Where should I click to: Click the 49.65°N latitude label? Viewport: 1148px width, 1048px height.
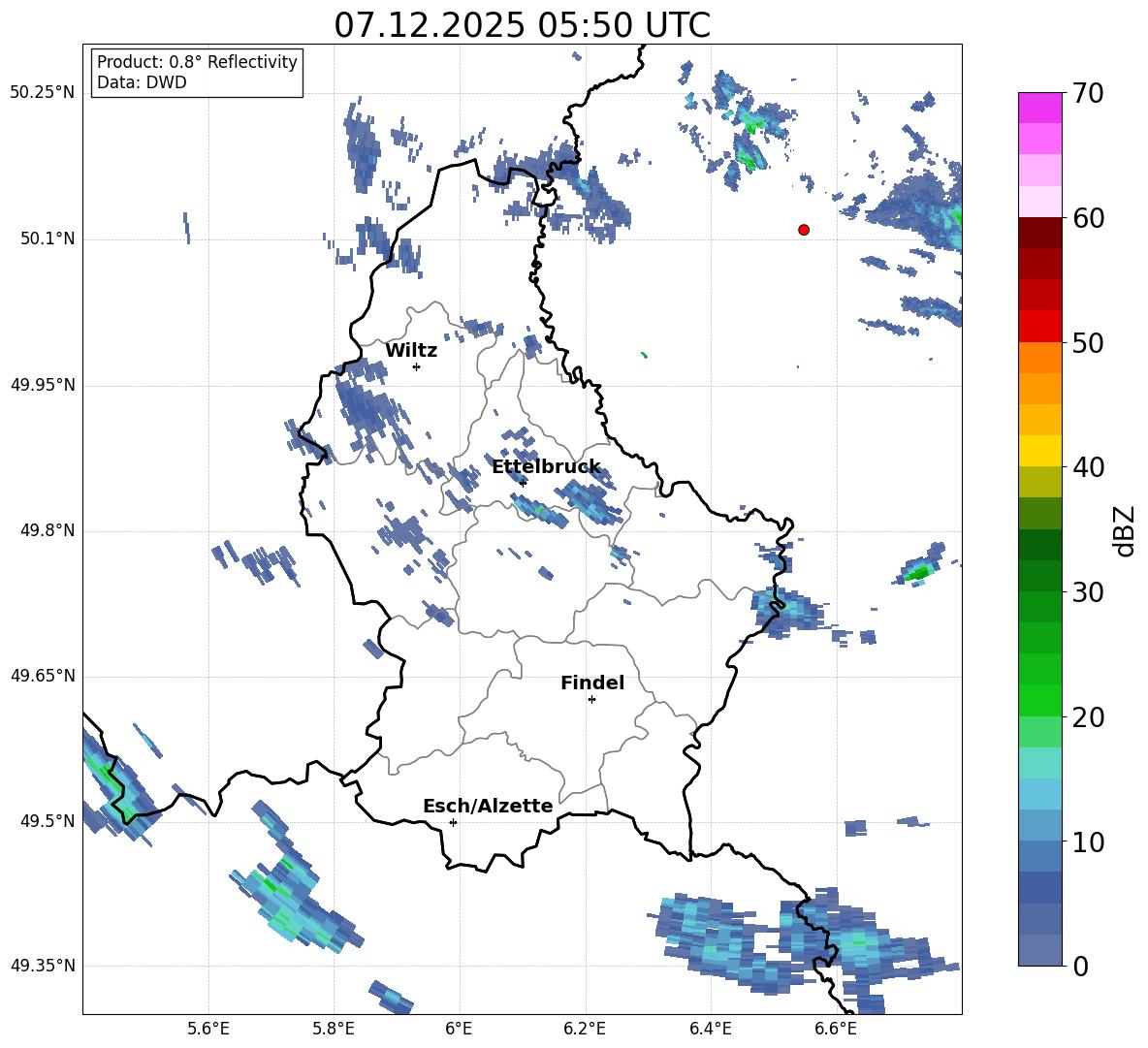(43, 675)
